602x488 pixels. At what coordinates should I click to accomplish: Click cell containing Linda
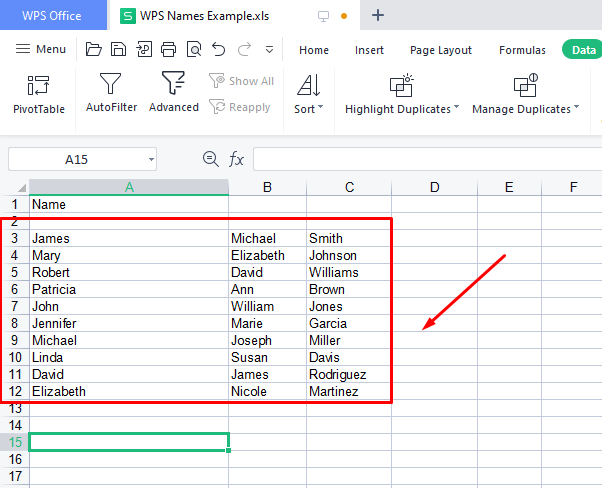click(x=129, y=357)
